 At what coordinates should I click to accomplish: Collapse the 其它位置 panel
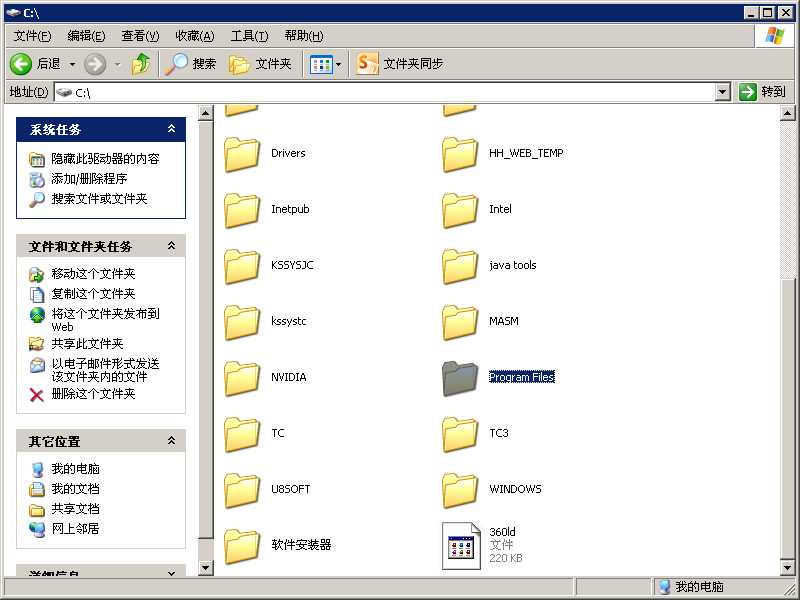(171, 441)
